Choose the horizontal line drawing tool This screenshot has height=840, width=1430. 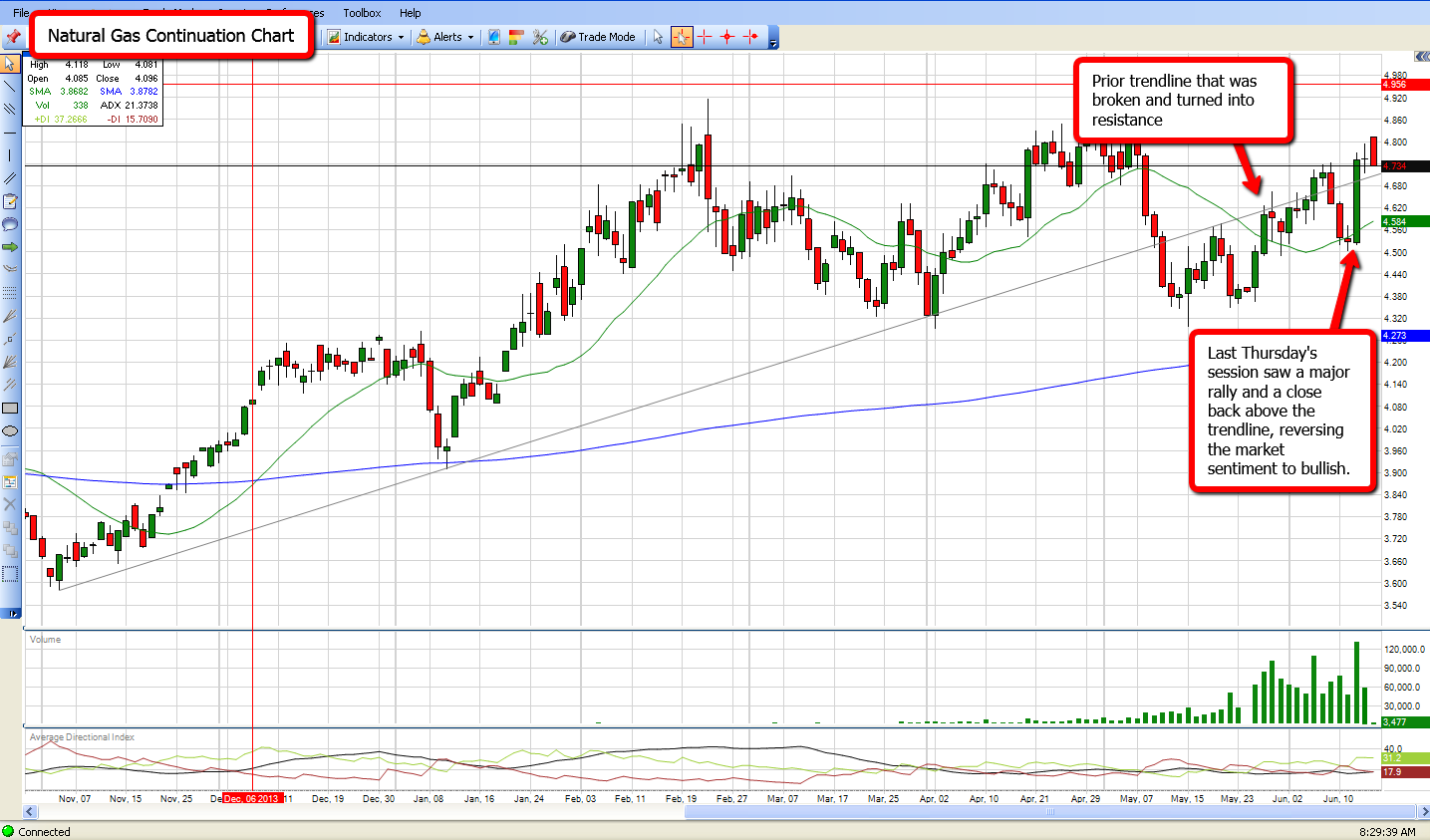[x=10, y=132]
